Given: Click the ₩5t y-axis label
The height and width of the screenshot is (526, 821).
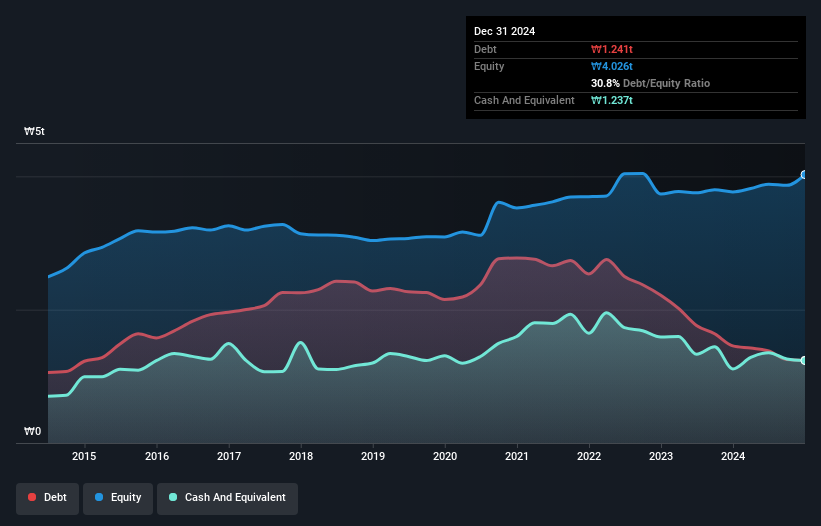Looking at the screenshot, I should point(35,131).
